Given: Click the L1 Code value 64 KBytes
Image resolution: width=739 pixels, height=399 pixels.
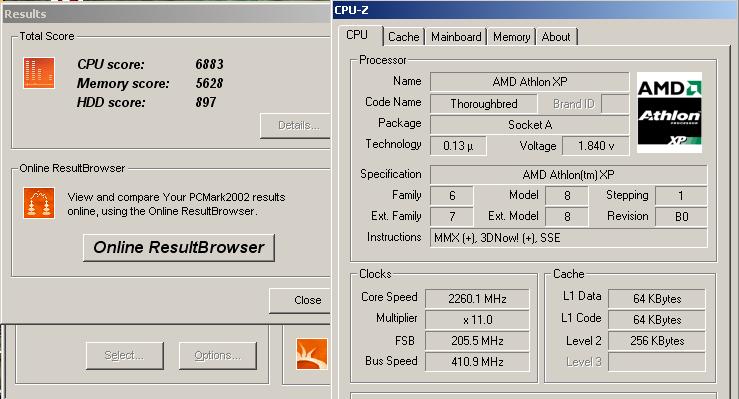Looking at the screenshot, I should click(657, 320).
